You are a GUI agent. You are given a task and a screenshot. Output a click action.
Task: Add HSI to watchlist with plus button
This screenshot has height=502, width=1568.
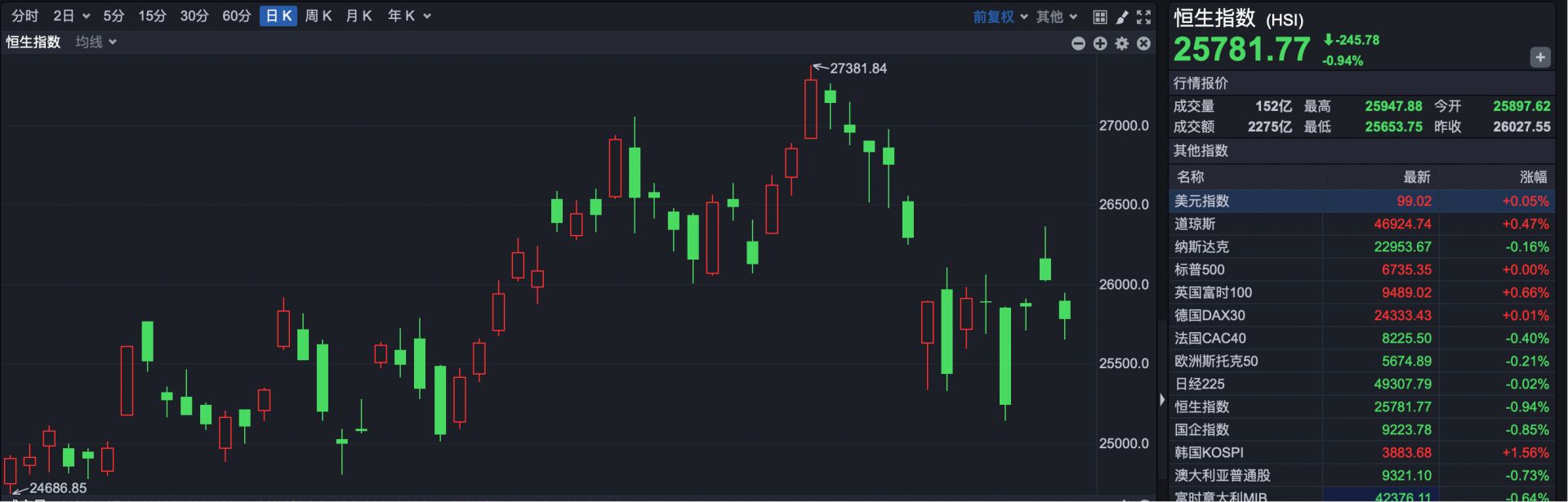(x=1539, y=57)
